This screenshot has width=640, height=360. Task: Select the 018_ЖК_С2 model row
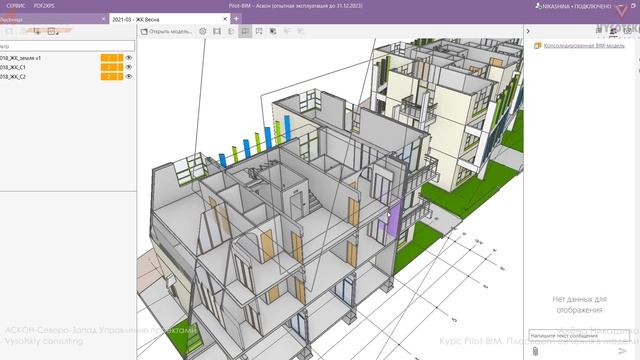point(67,76)
